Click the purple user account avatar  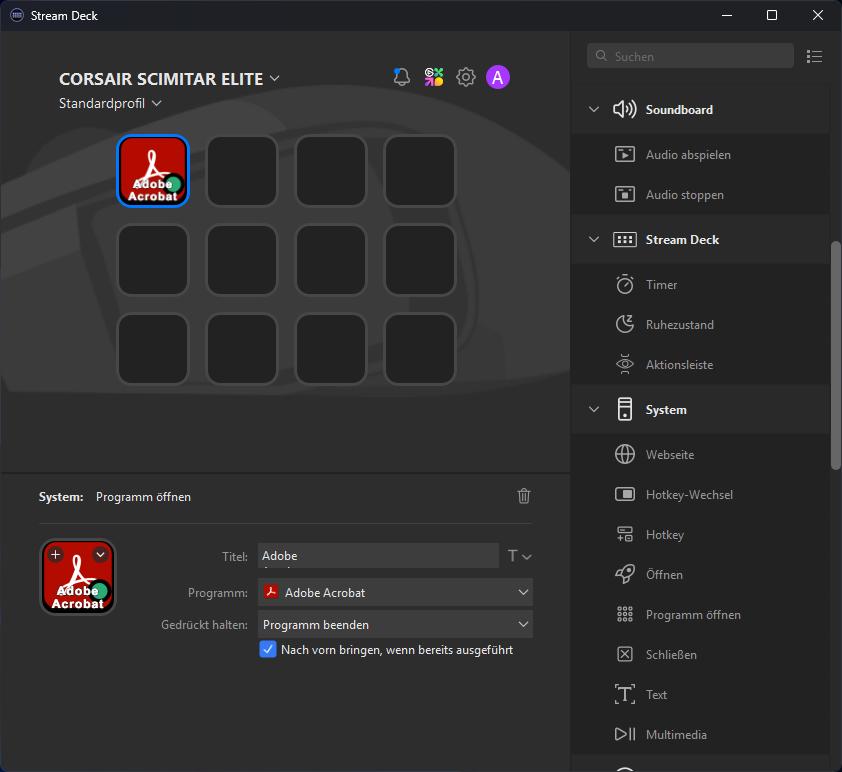point(498,77)
